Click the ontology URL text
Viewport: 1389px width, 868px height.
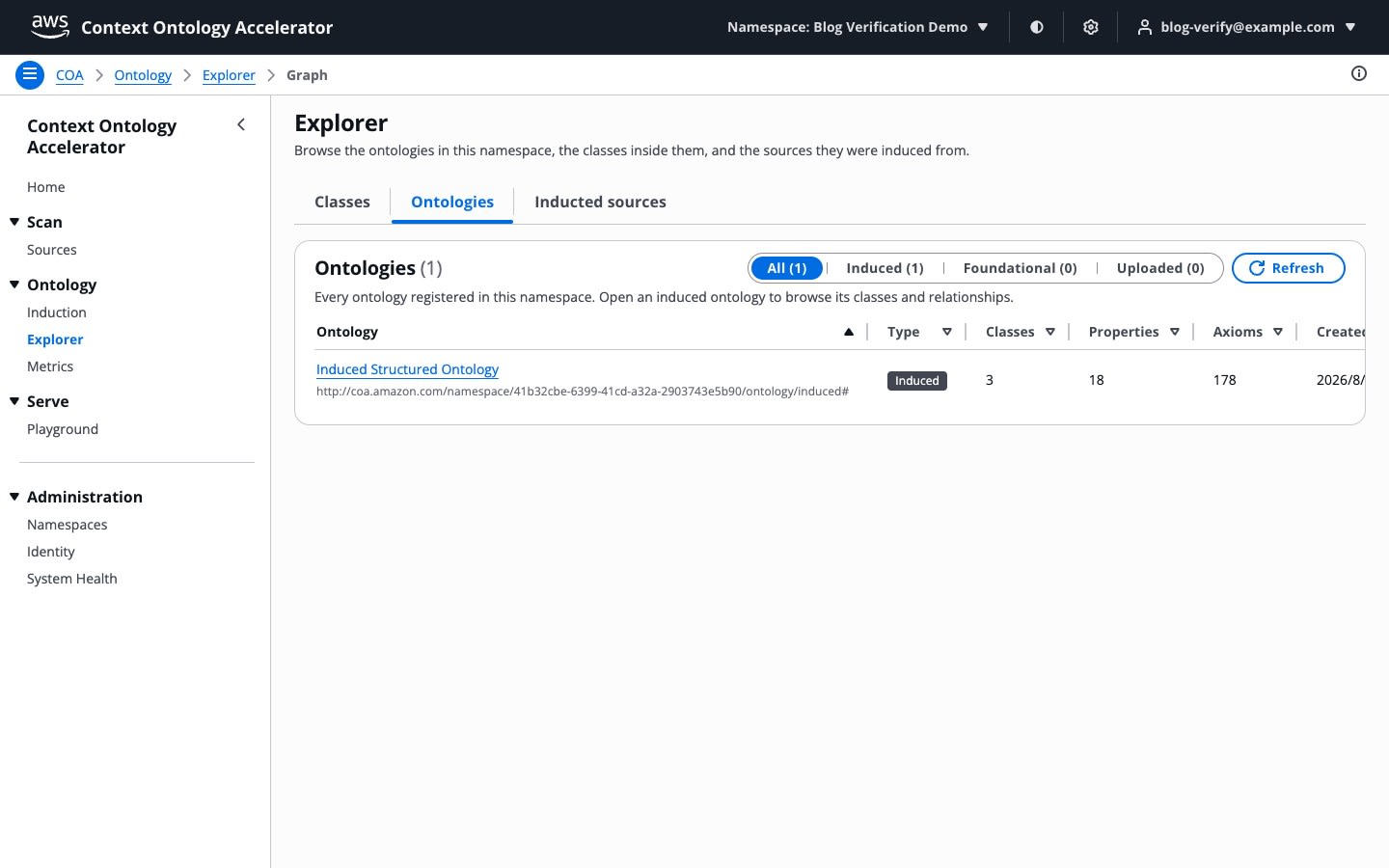click(x=583, y=392)
